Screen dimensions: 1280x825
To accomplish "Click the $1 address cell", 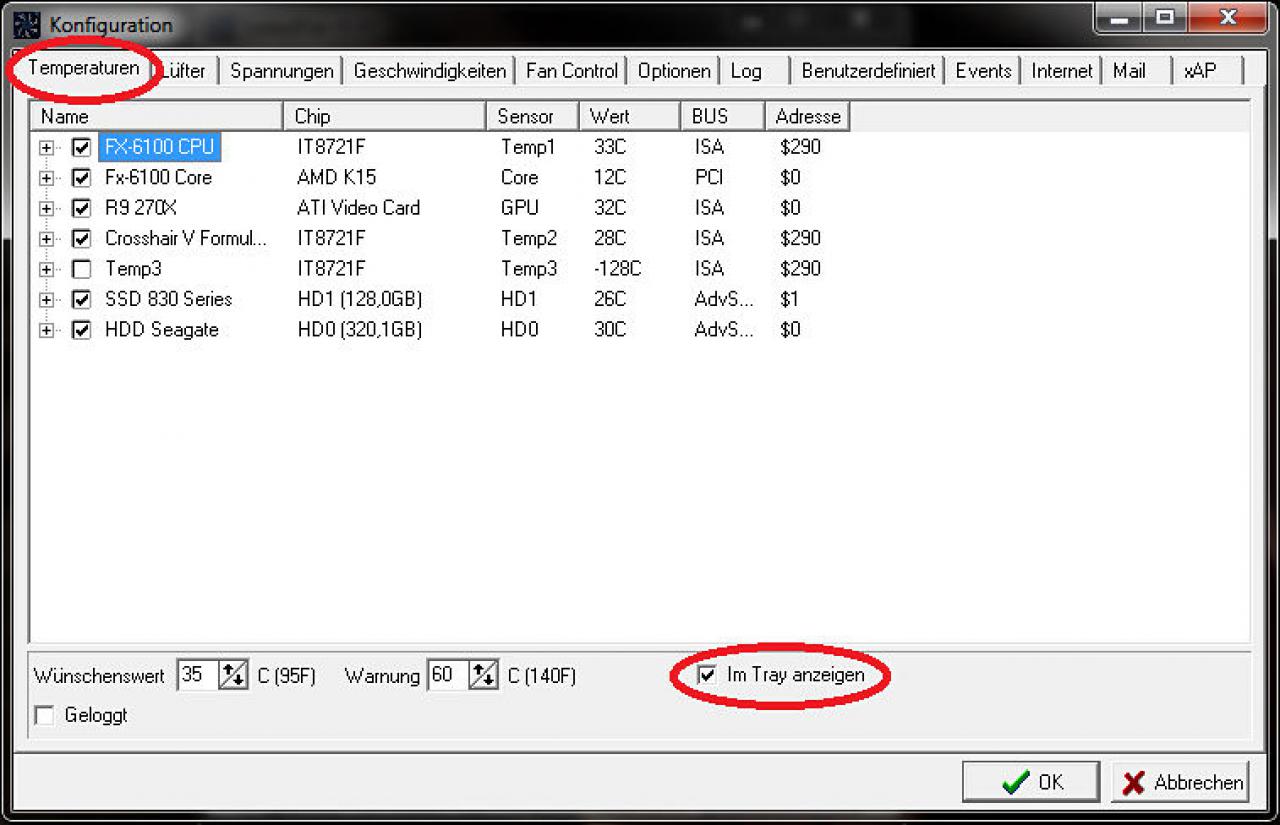I will [x=789, y=299].
